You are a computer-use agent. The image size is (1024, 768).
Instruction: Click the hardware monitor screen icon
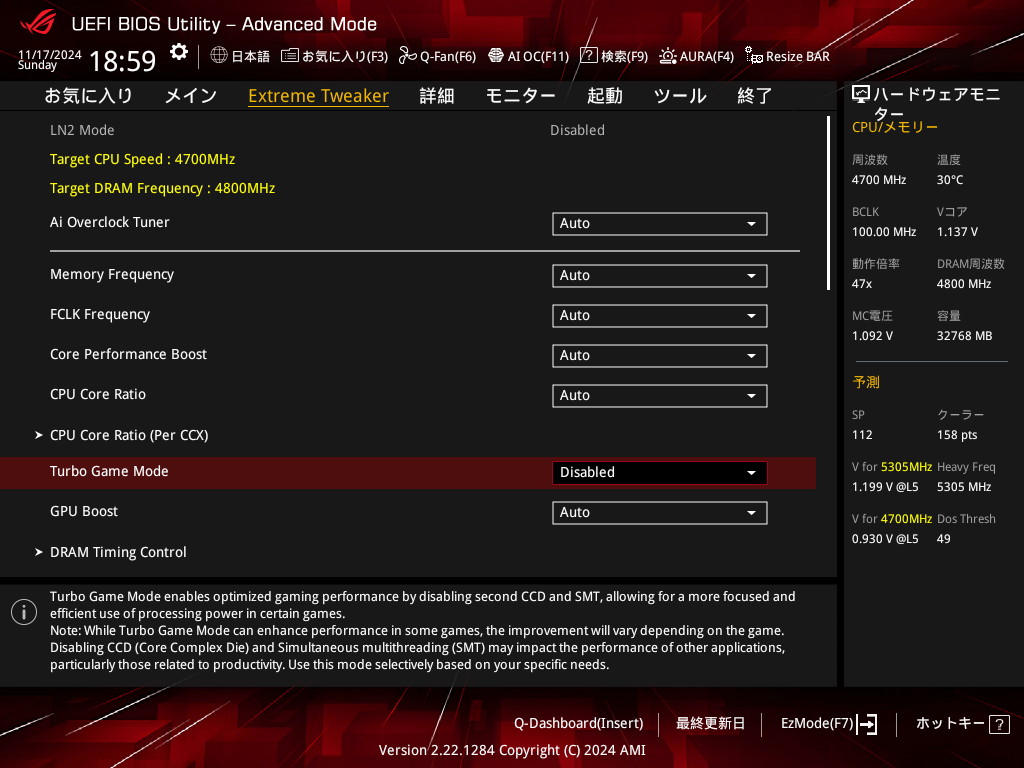pos(861,95)
